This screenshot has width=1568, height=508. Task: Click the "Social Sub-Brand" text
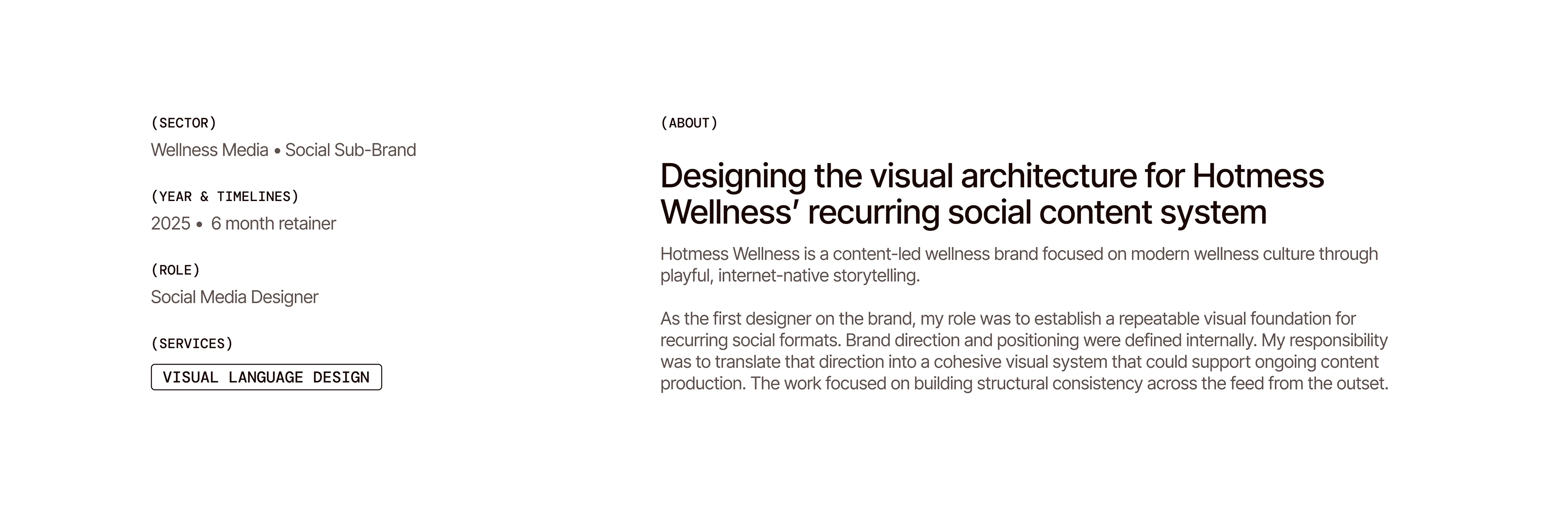350,150
